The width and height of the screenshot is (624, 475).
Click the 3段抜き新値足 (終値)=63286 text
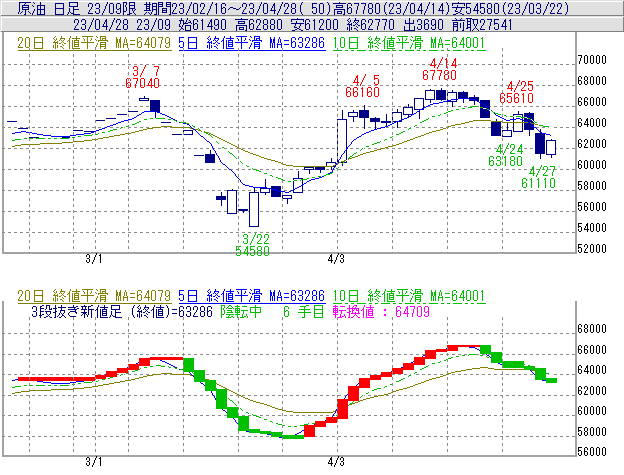click(122, 311)
